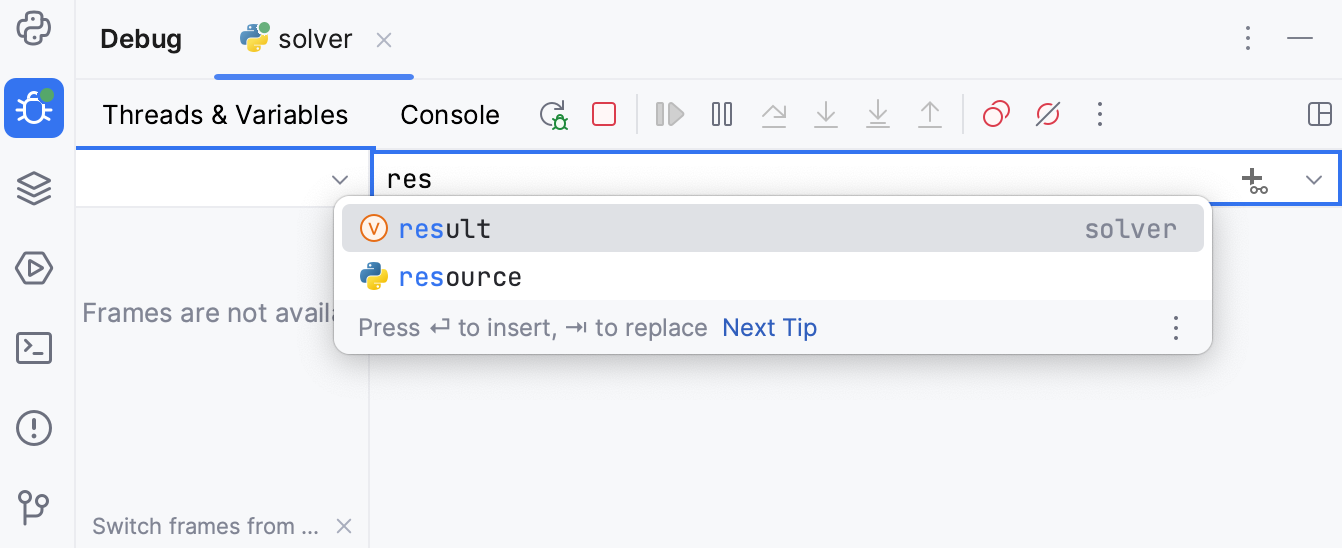Toggle Mute Breakpoints
Screen dimensions: 1342x548
tap(1047, 114)
